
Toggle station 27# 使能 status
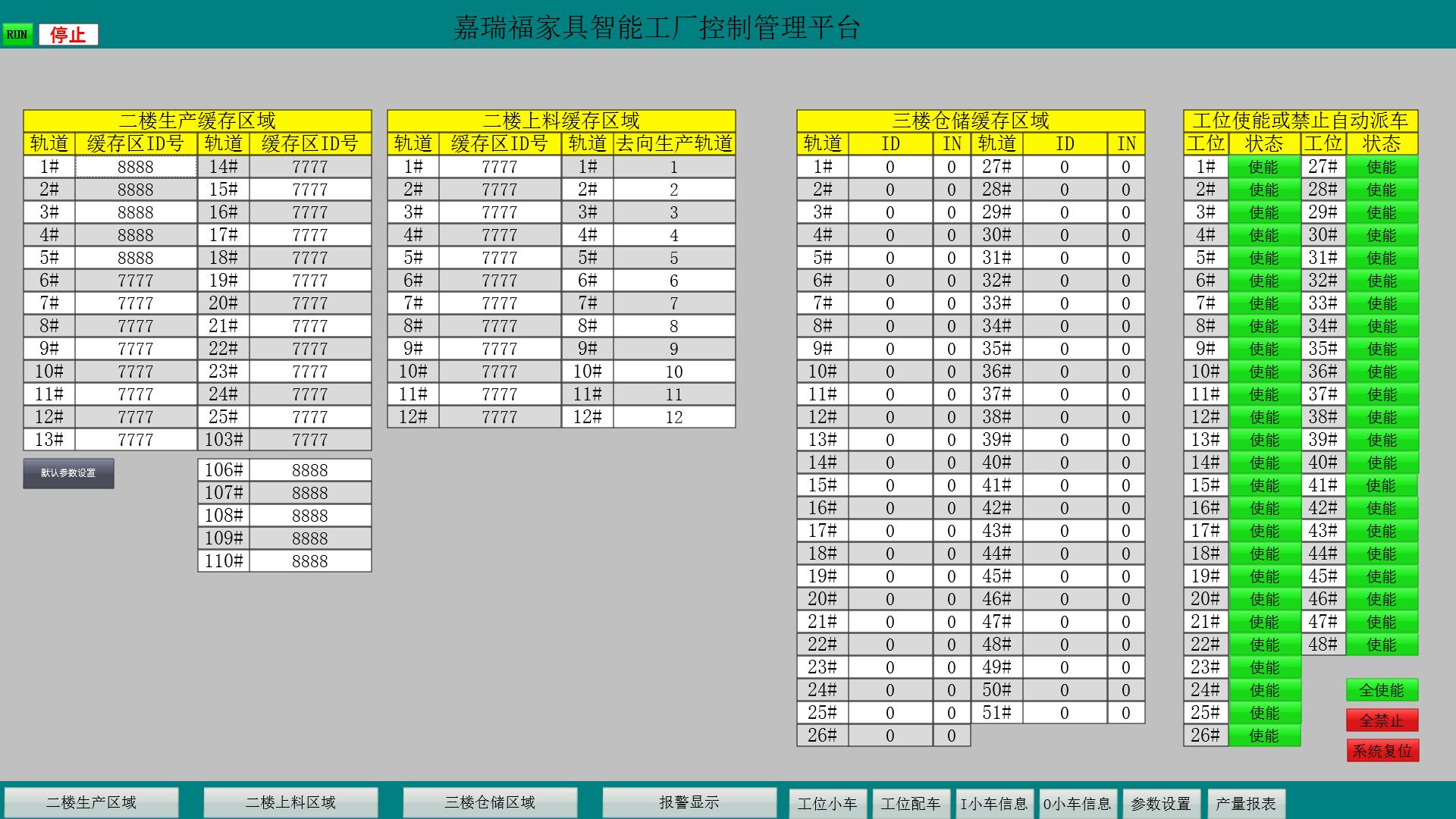pos(1382,167)
